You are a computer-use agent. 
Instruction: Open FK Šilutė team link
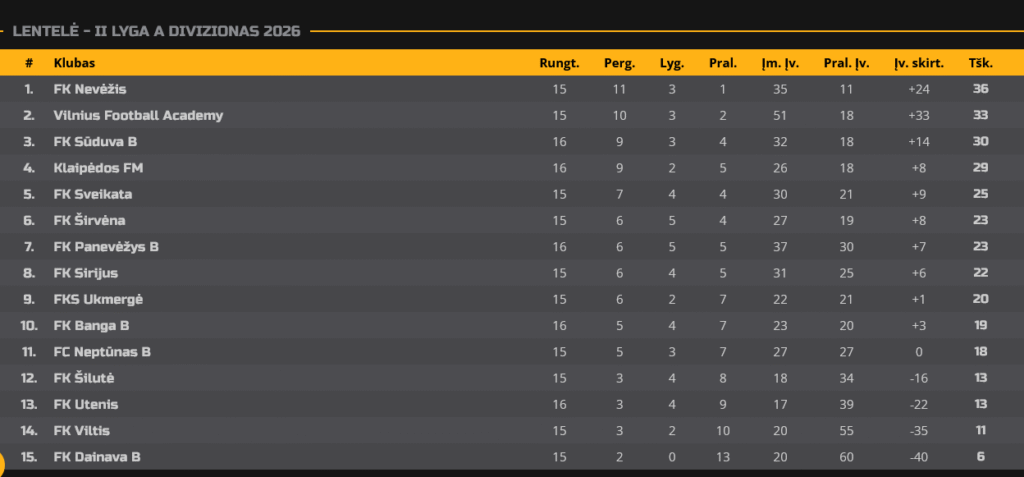(84, 378)
